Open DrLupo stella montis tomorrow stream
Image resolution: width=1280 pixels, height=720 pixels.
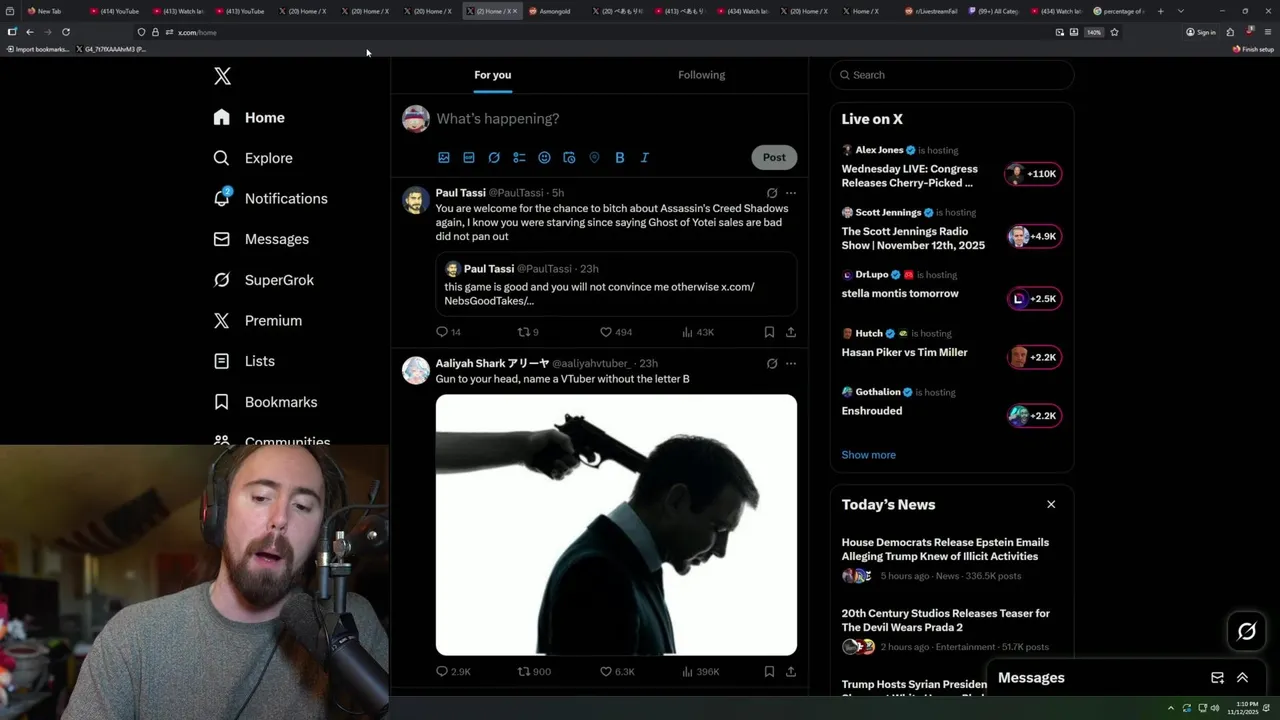(x=951, y=290)
